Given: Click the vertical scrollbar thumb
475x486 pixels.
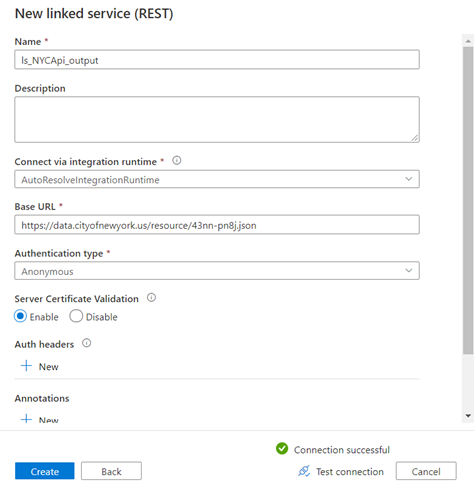Looking at the screenshot, I should (468, 200).
